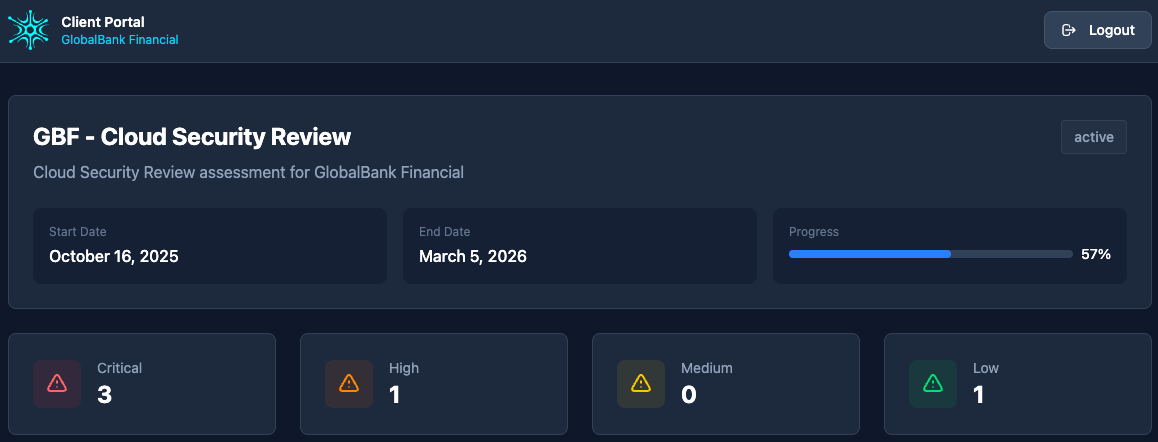This screenshot has width=1158, height=442.
Task: Click the active status badge
Action: (1093, 137)
